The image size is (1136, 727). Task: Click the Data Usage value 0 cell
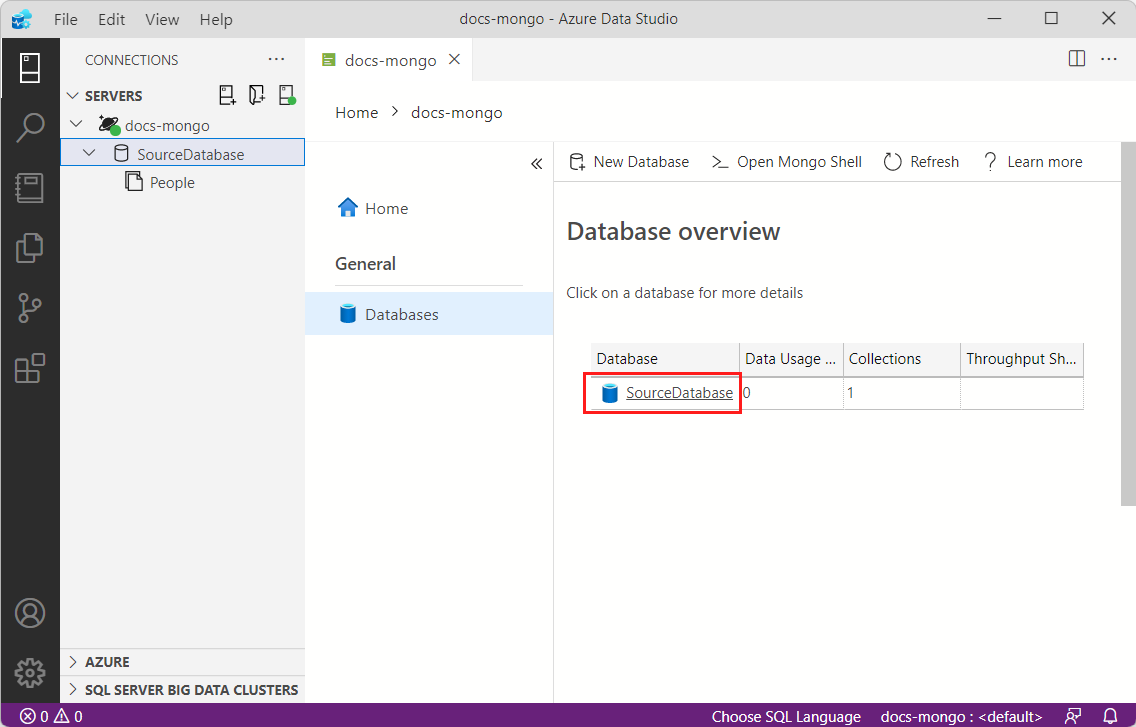pyautogui.click(x=792, y=393)
